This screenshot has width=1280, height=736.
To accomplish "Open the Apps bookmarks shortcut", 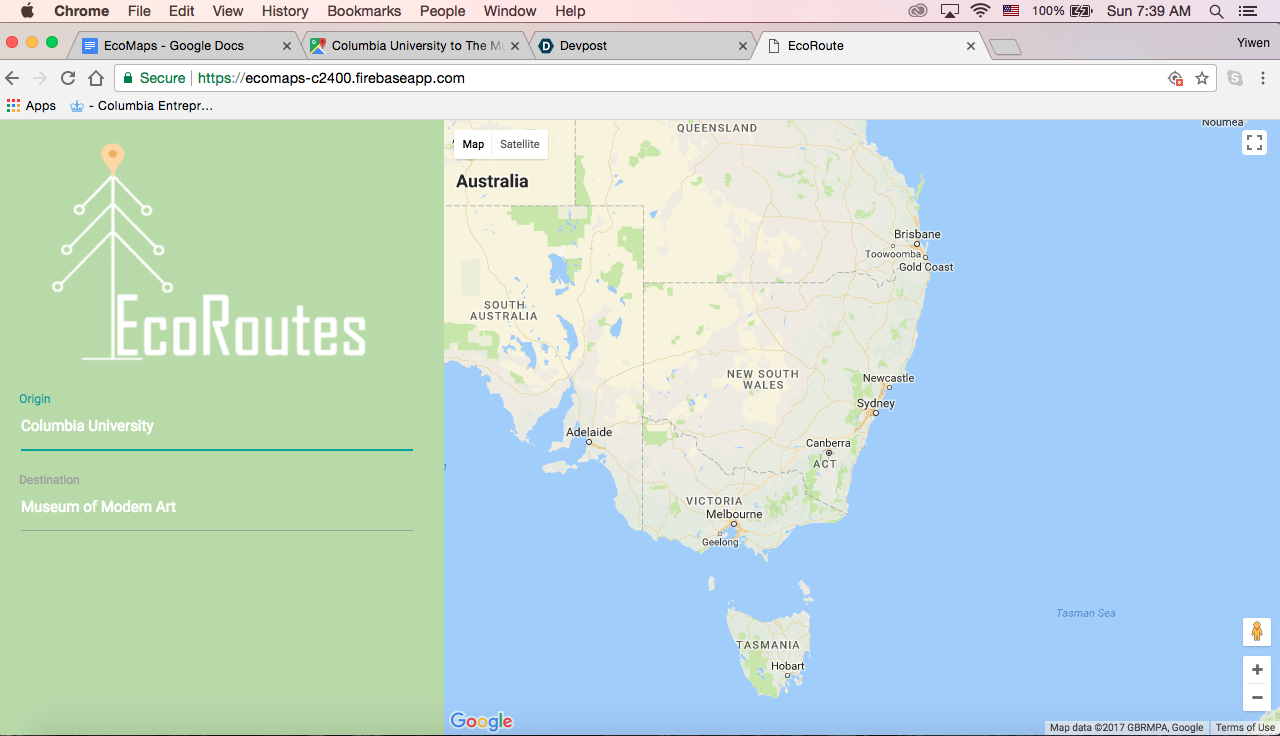I will pos(32,106).
